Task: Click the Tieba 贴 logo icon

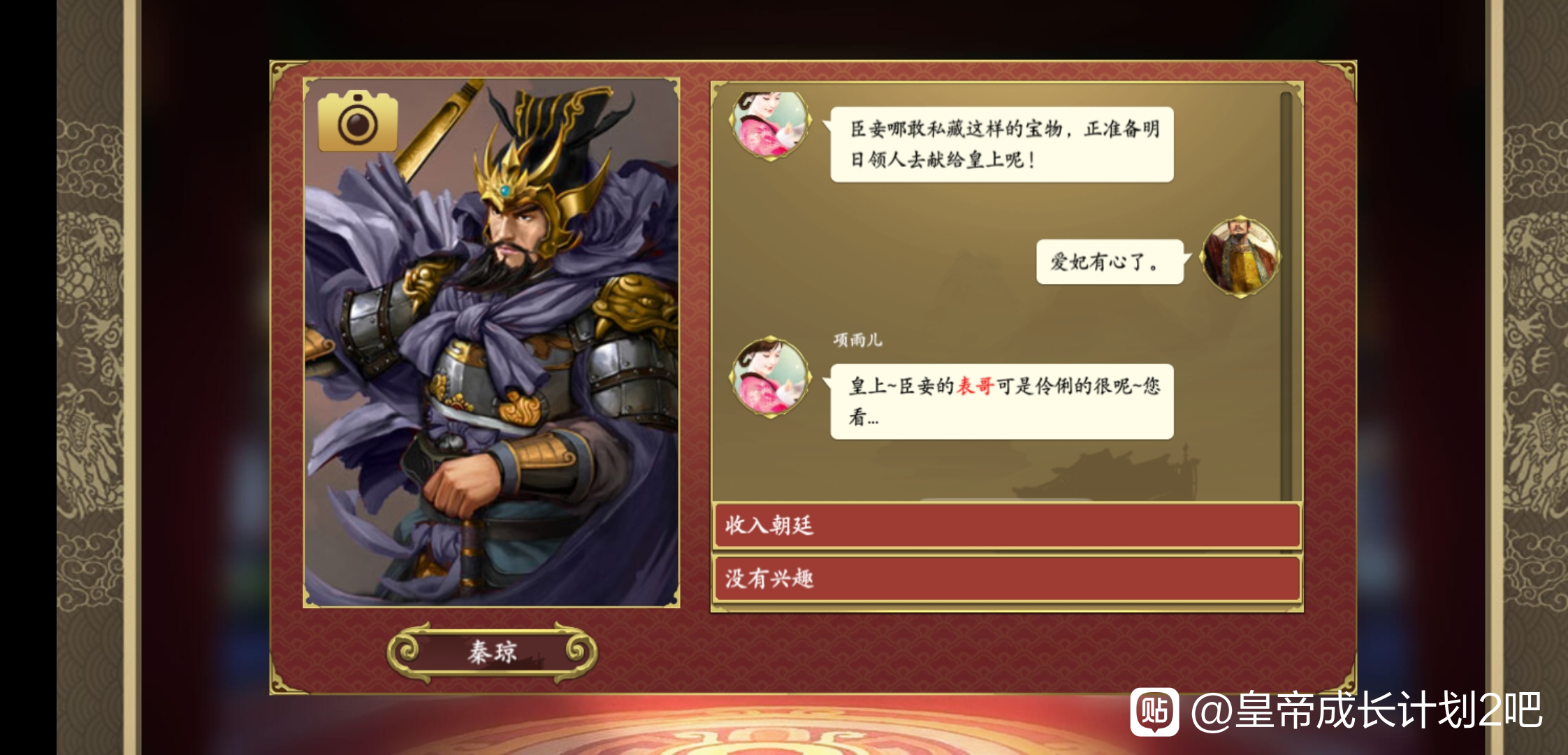Action: (1154, 712)
